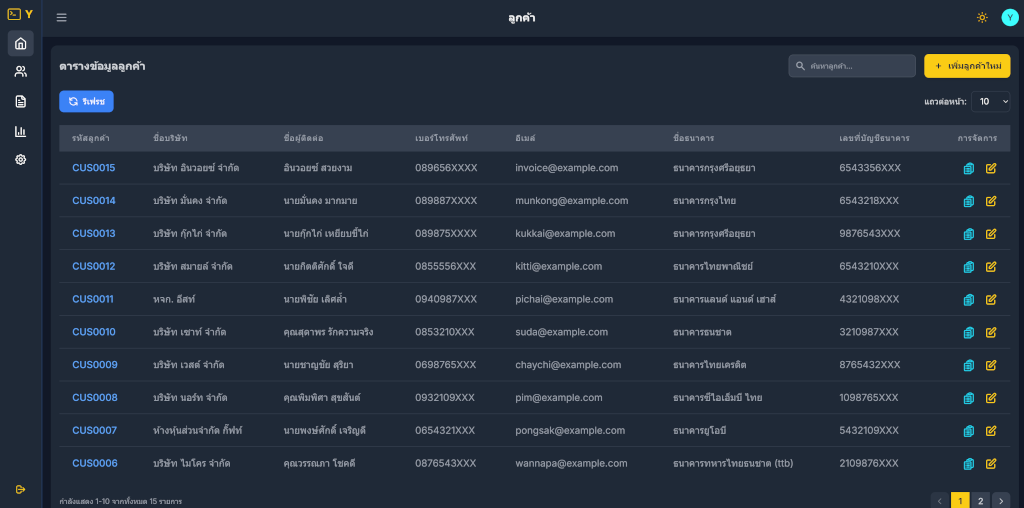The height and width of the screenshot is (508, 1024).
Task: Click the copy icon for CUS0015
Action: tap(968, 168)
